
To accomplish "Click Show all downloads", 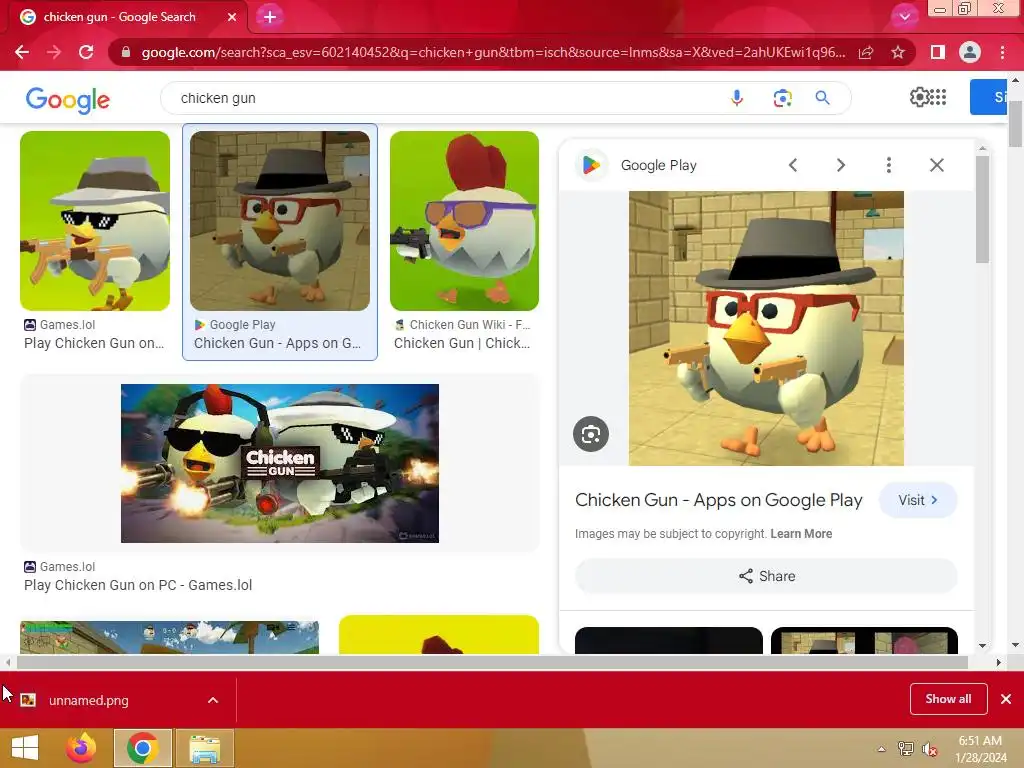I will [x=948, y=699].
